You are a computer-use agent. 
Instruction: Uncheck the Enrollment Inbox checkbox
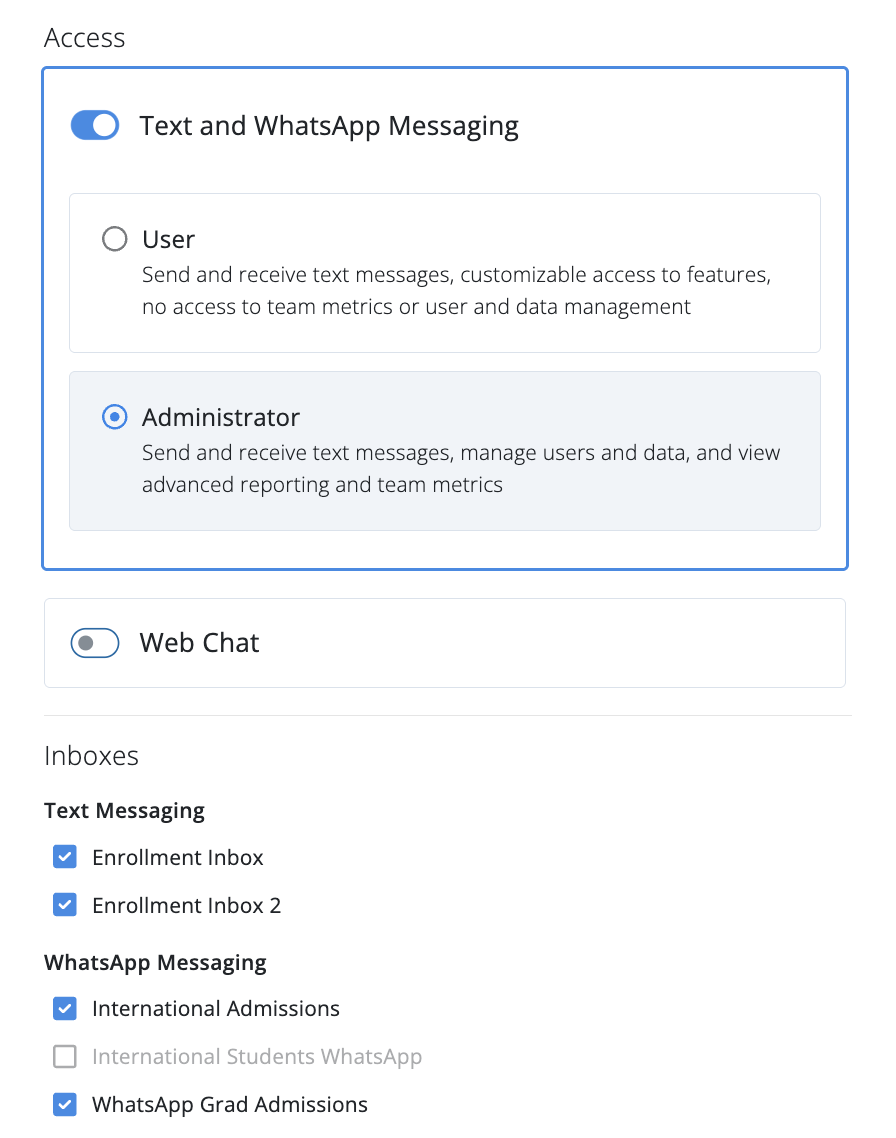click(65, 857)
